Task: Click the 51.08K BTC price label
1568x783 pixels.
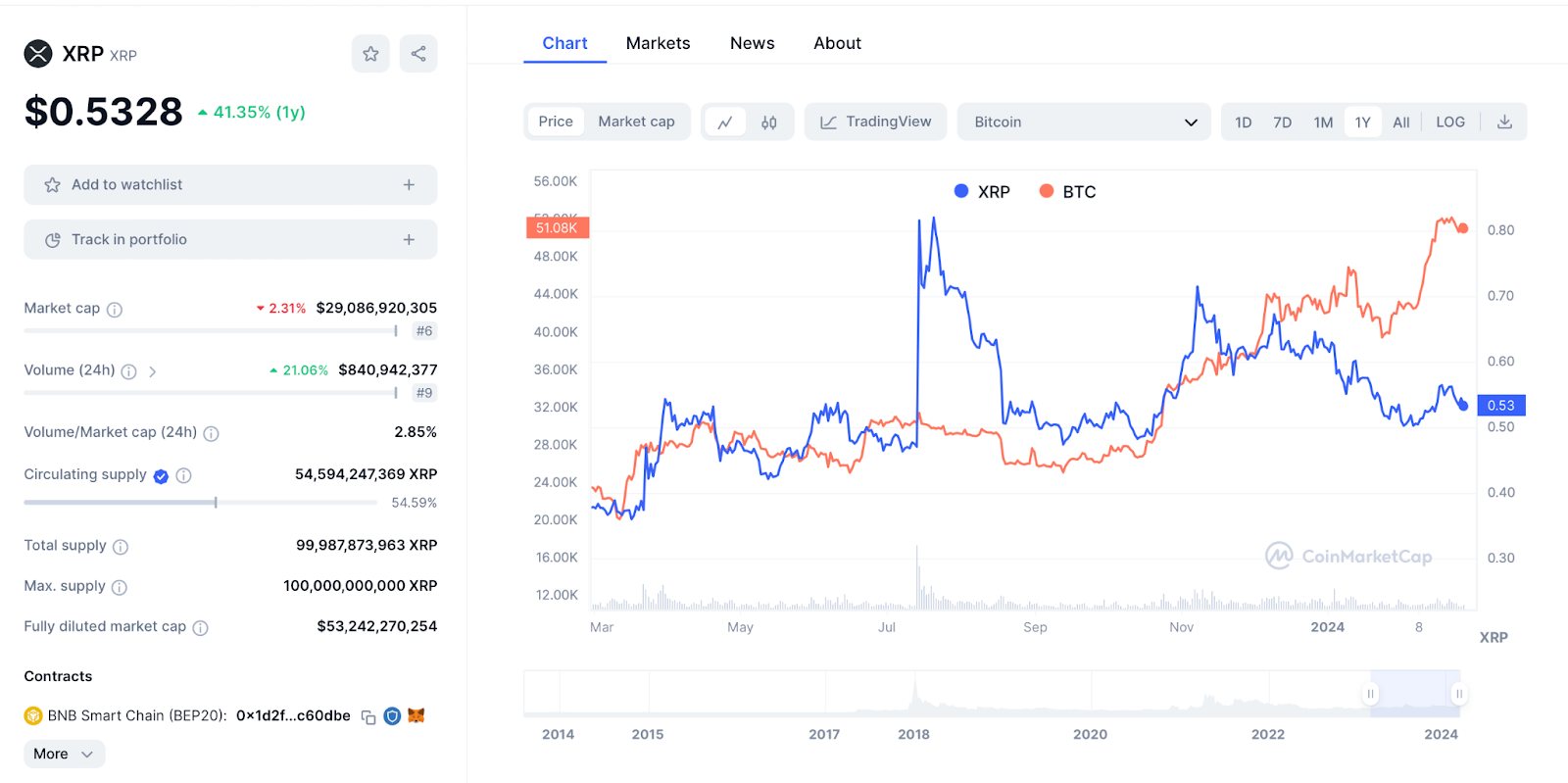Action: pyautogui.click(x=557, y=227)
